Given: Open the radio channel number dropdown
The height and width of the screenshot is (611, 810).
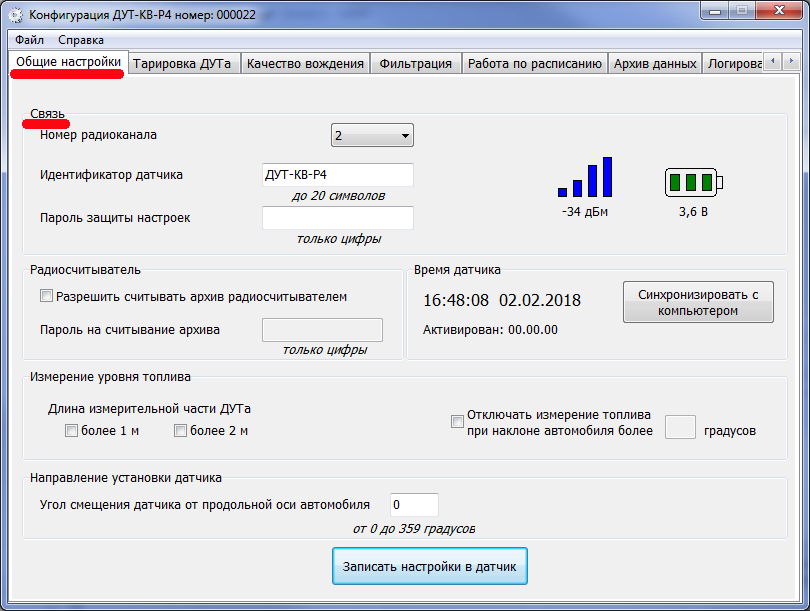Looking at the screenshot, I should pos(372,135).
